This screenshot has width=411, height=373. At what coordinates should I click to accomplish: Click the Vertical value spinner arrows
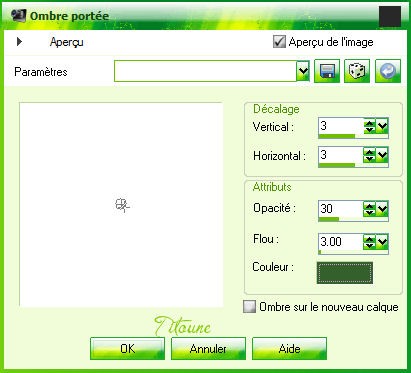(x=369, y=126)
